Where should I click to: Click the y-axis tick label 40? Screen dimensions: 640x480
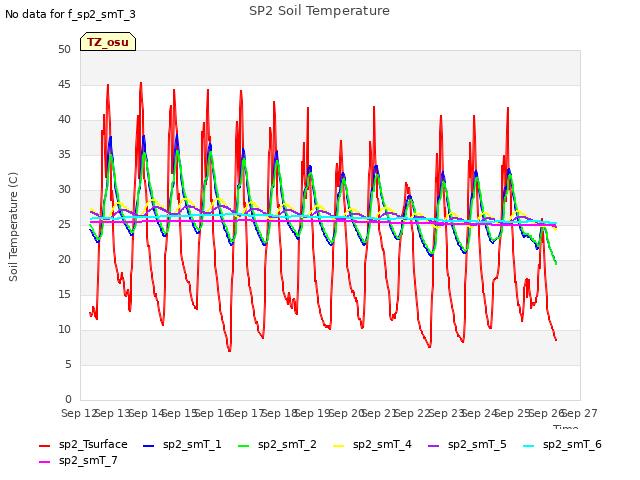tap(64, 120)
